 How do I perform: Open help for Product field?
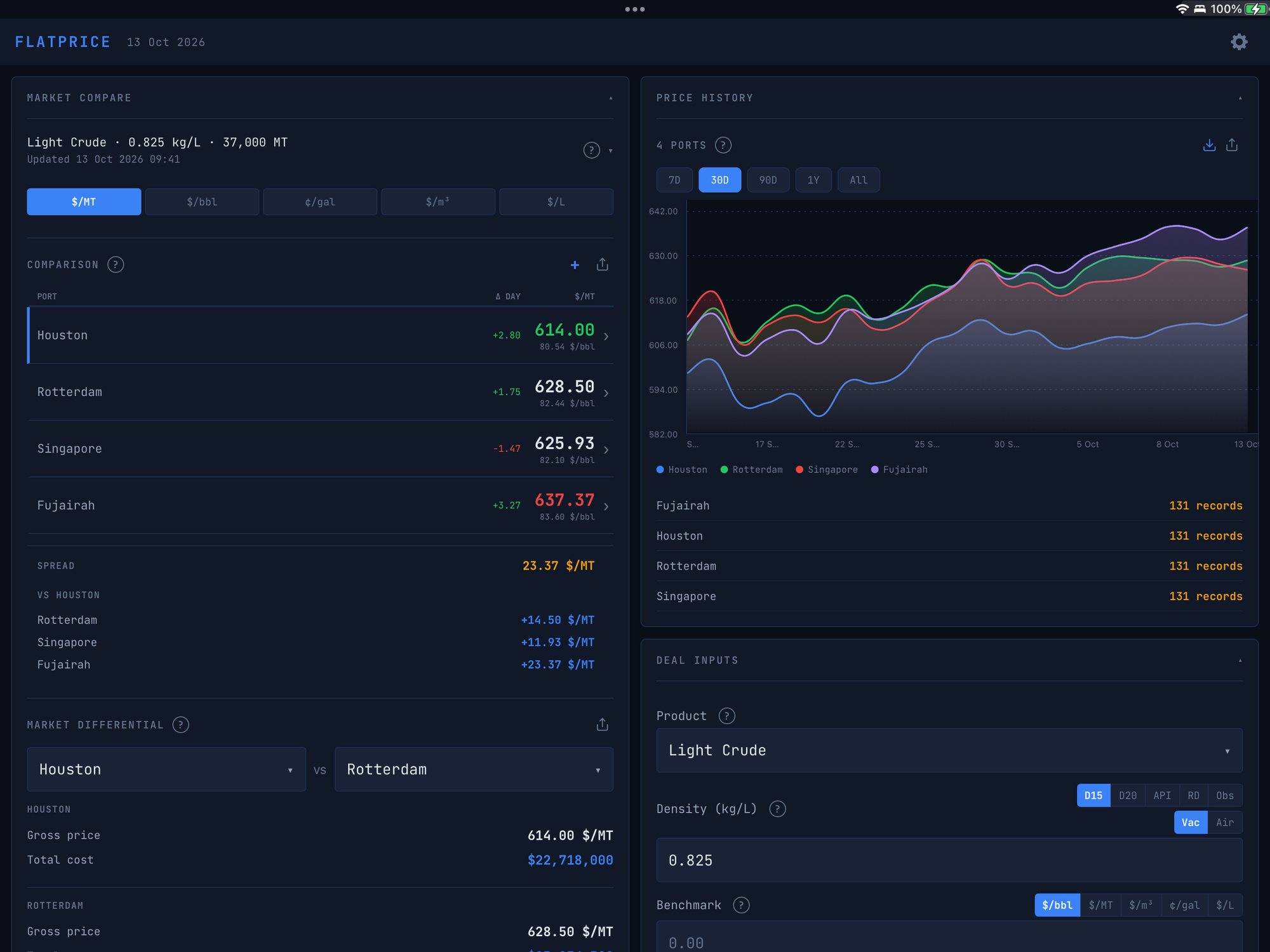pos(727,716)
